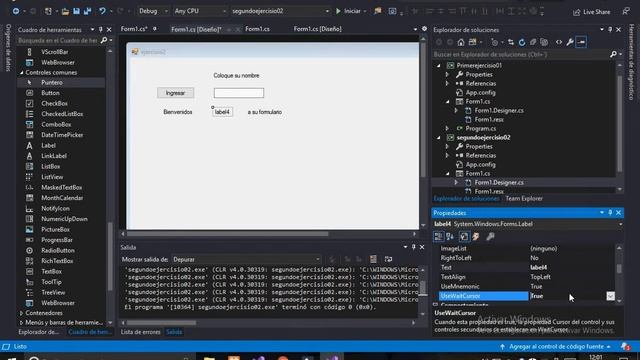Toggle the Preview Selected Items icon
The width and height of the screenshot is (640, 360).
click(x=581, y=42)
